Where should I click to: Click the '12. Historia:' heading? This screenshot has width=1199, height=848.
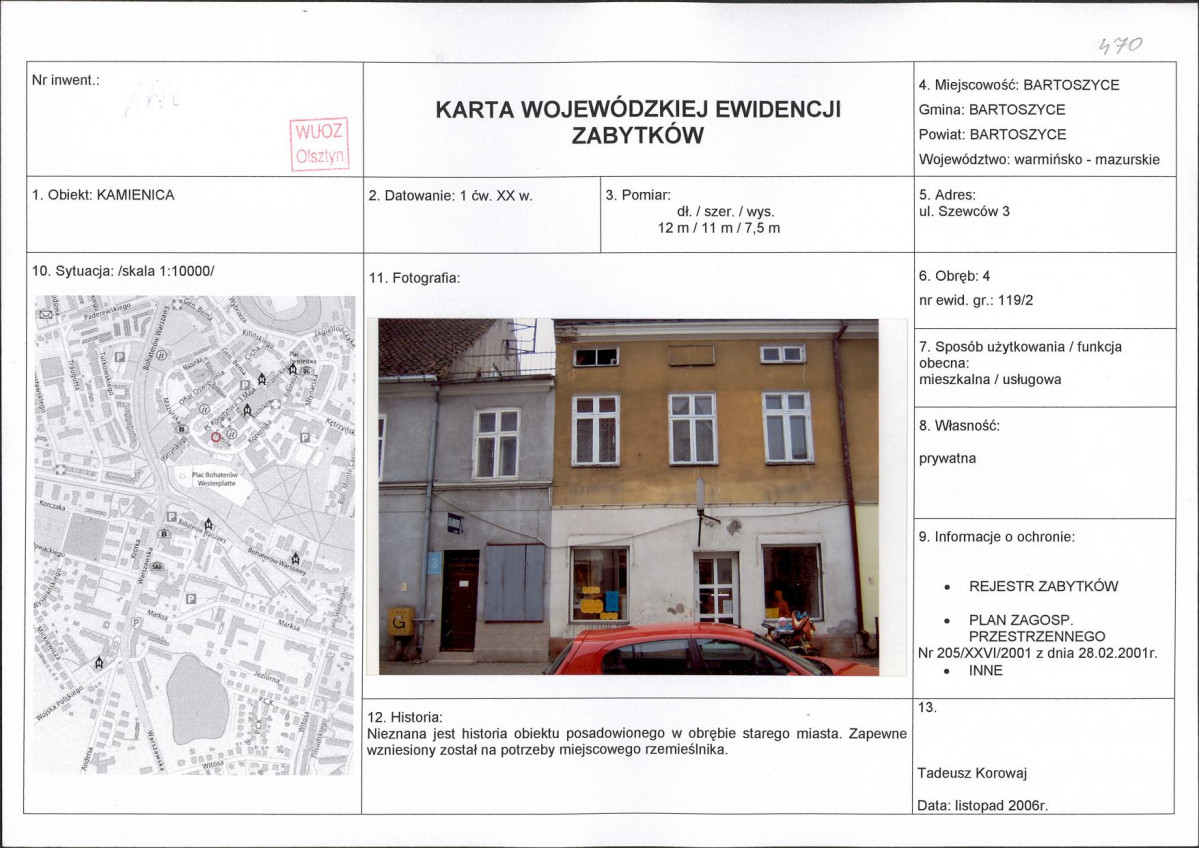(405, 717)
